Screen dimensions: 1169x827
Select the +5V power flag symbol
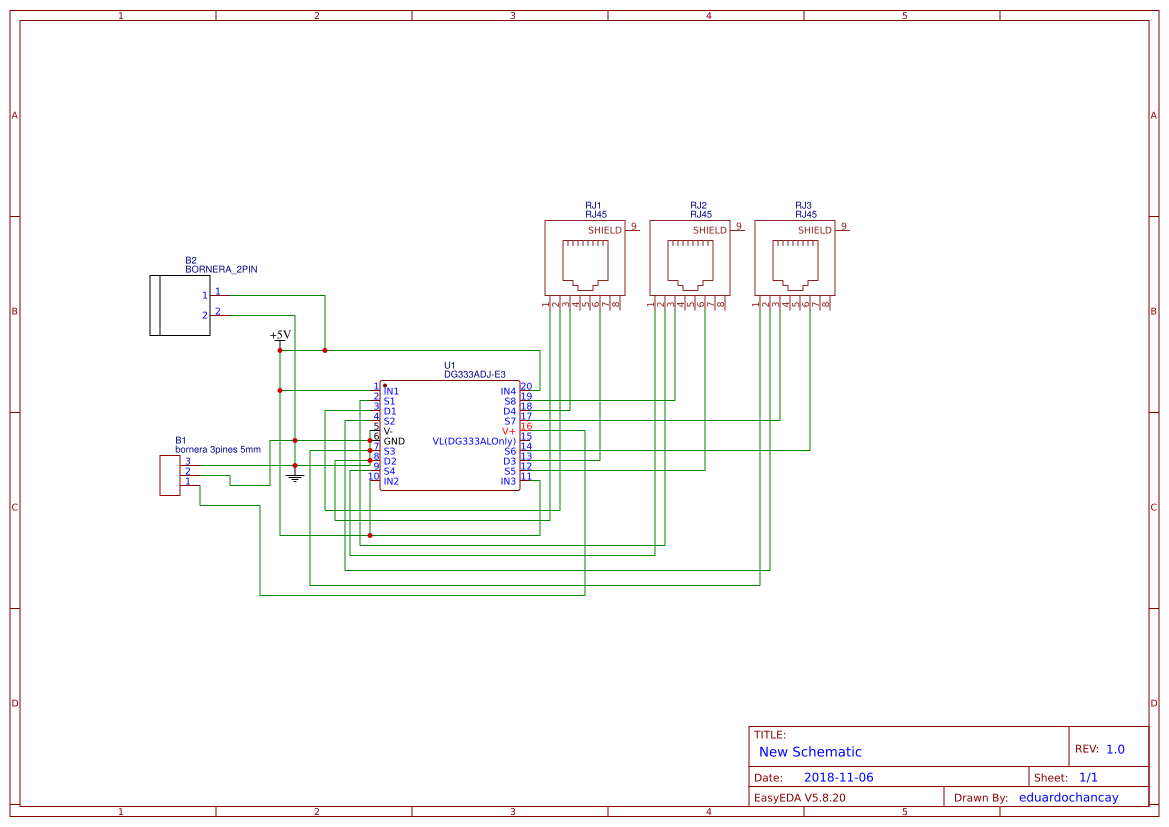[x=278, y=335]
